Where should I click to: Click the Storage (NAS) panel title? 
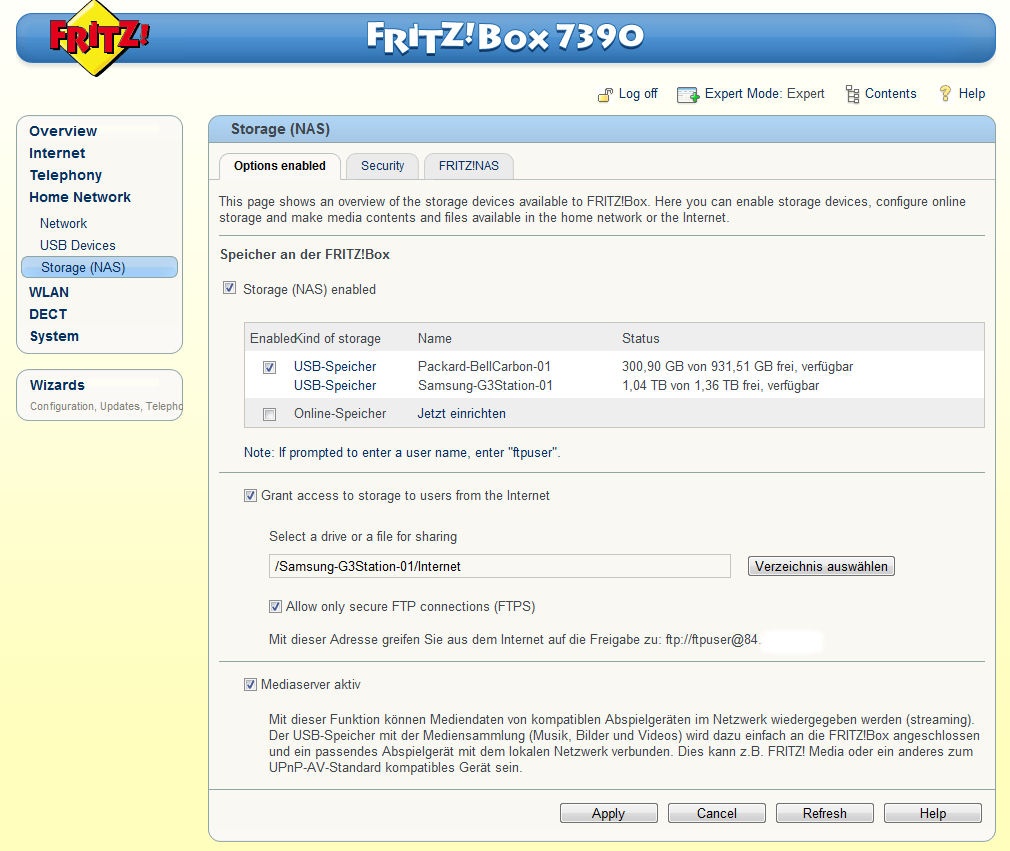coord(280,129)
